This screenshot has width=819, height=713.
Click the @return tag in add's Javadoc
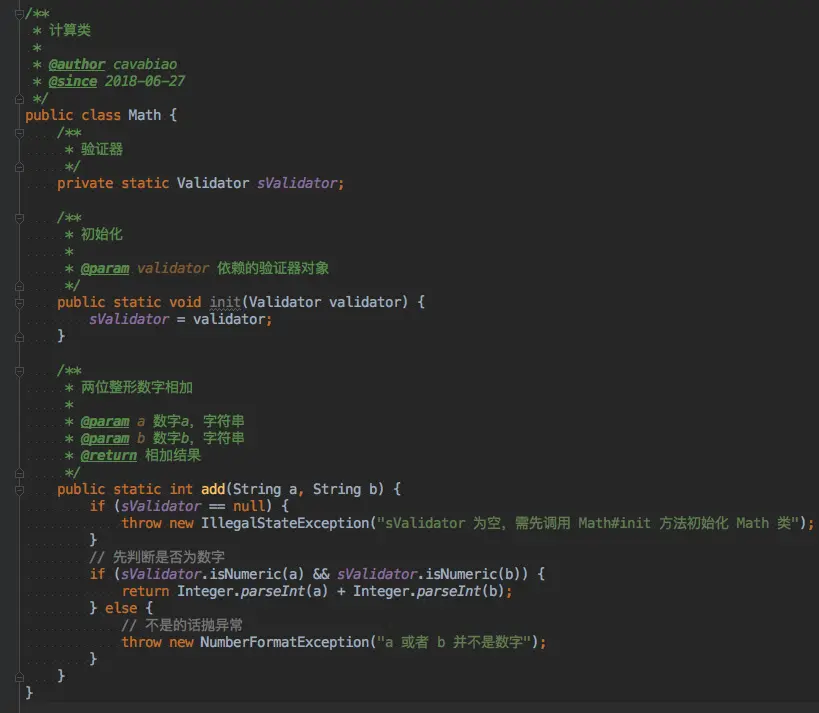(x=108, y=454)
